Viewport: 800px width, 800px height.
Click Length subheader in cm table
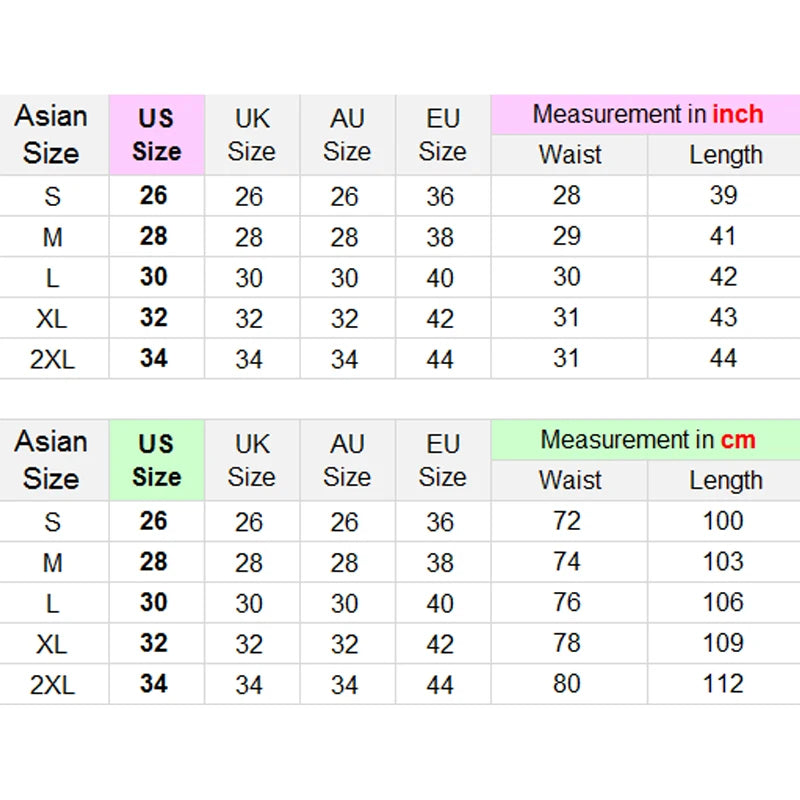pos(724,480)
